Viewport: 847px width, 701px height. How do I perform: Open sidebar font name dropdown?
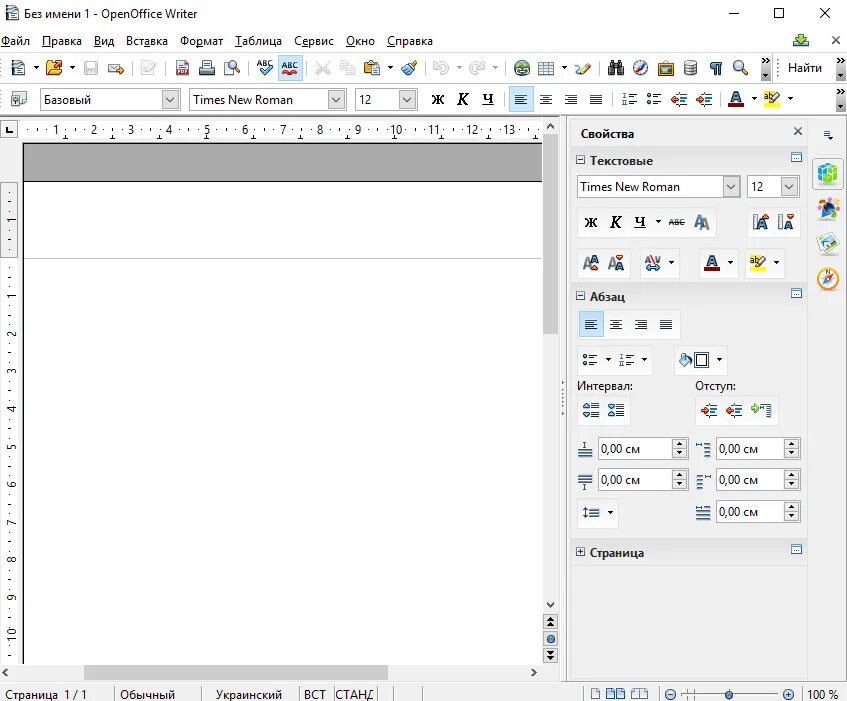click(731, 187)
